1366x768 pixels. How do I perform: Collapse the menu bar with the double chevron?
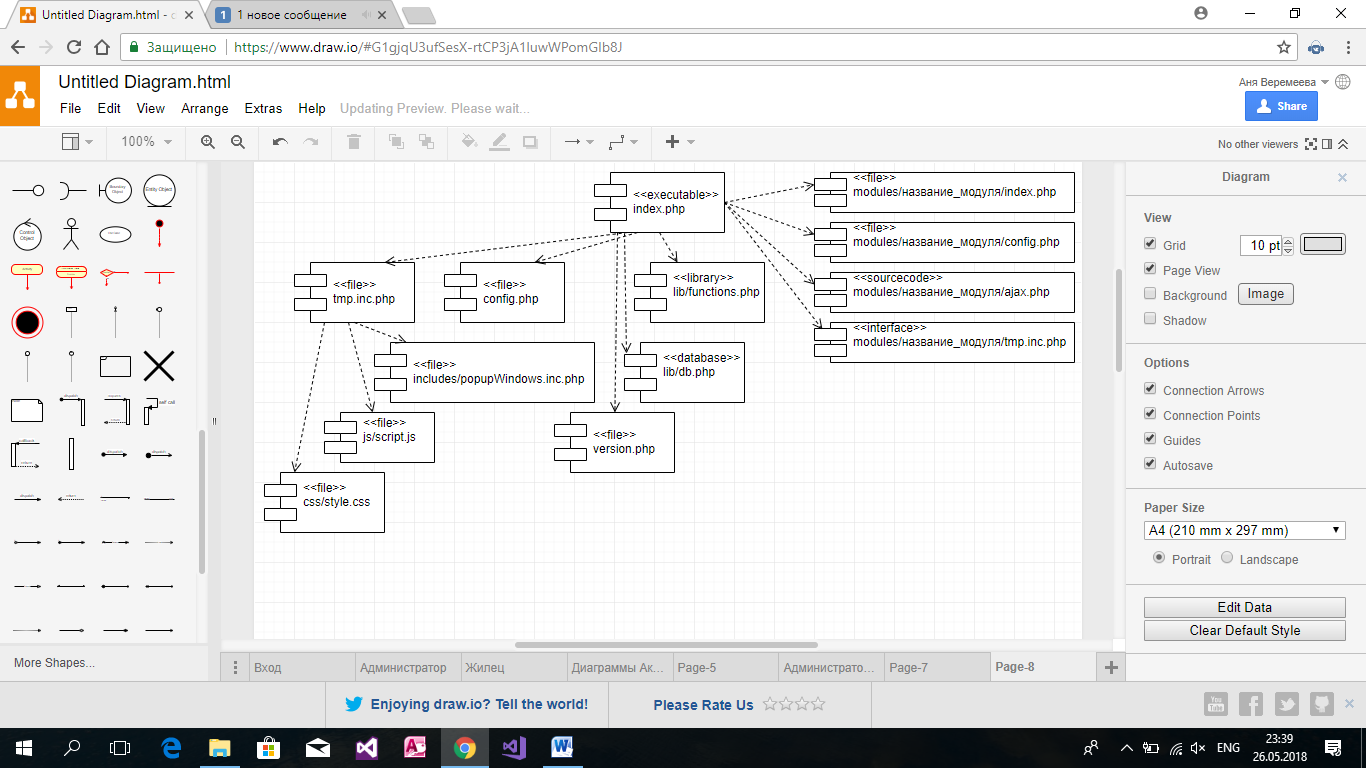(1343, 144)
